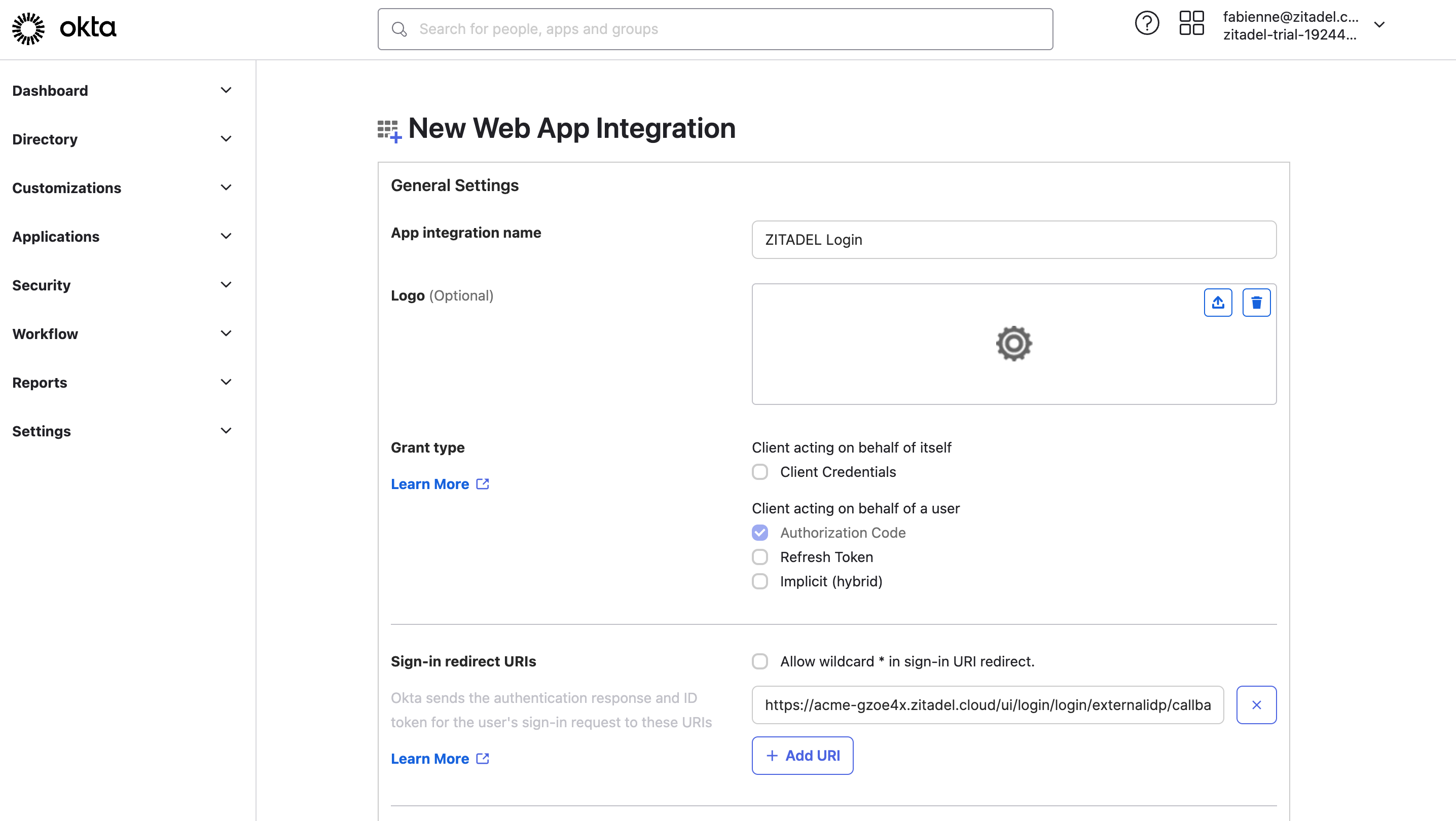
Task: Open the Directory menu section
Action: 44,139
